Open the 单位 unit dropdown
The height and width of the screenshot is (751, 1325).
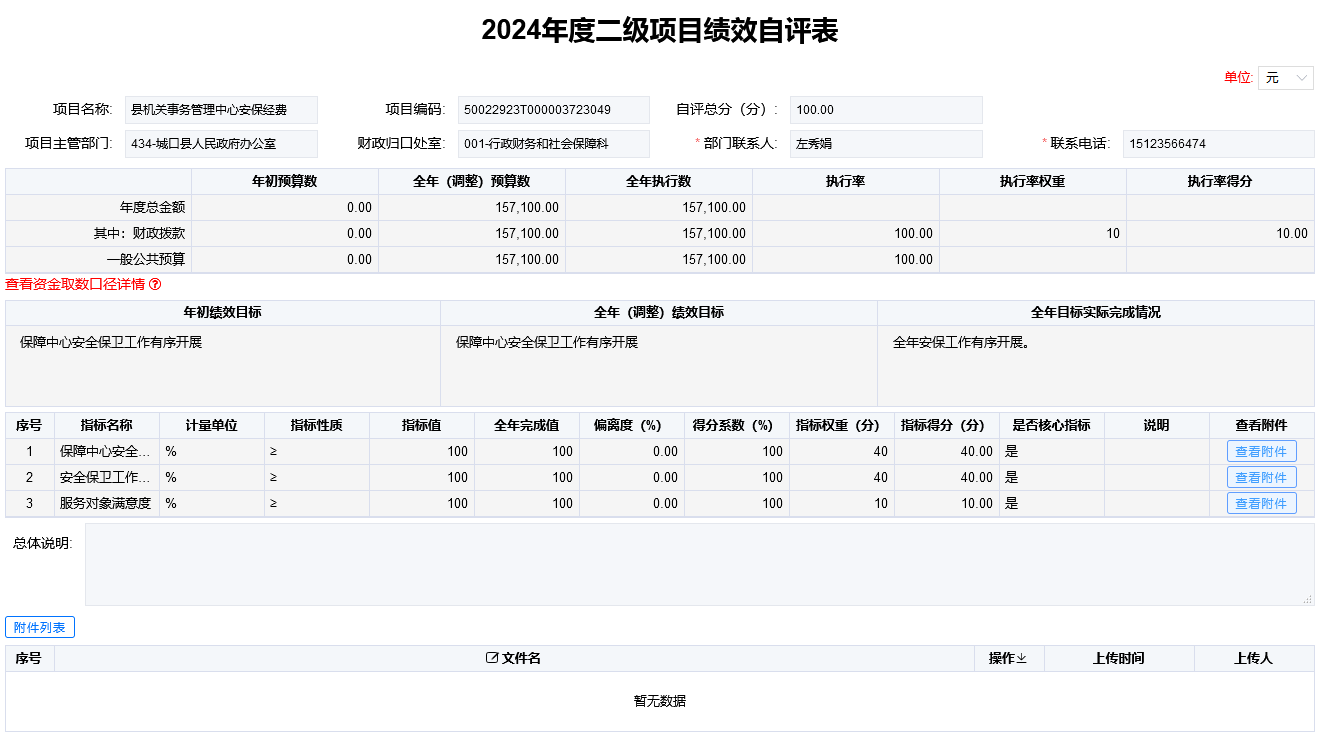click(x=1285, y=78)
